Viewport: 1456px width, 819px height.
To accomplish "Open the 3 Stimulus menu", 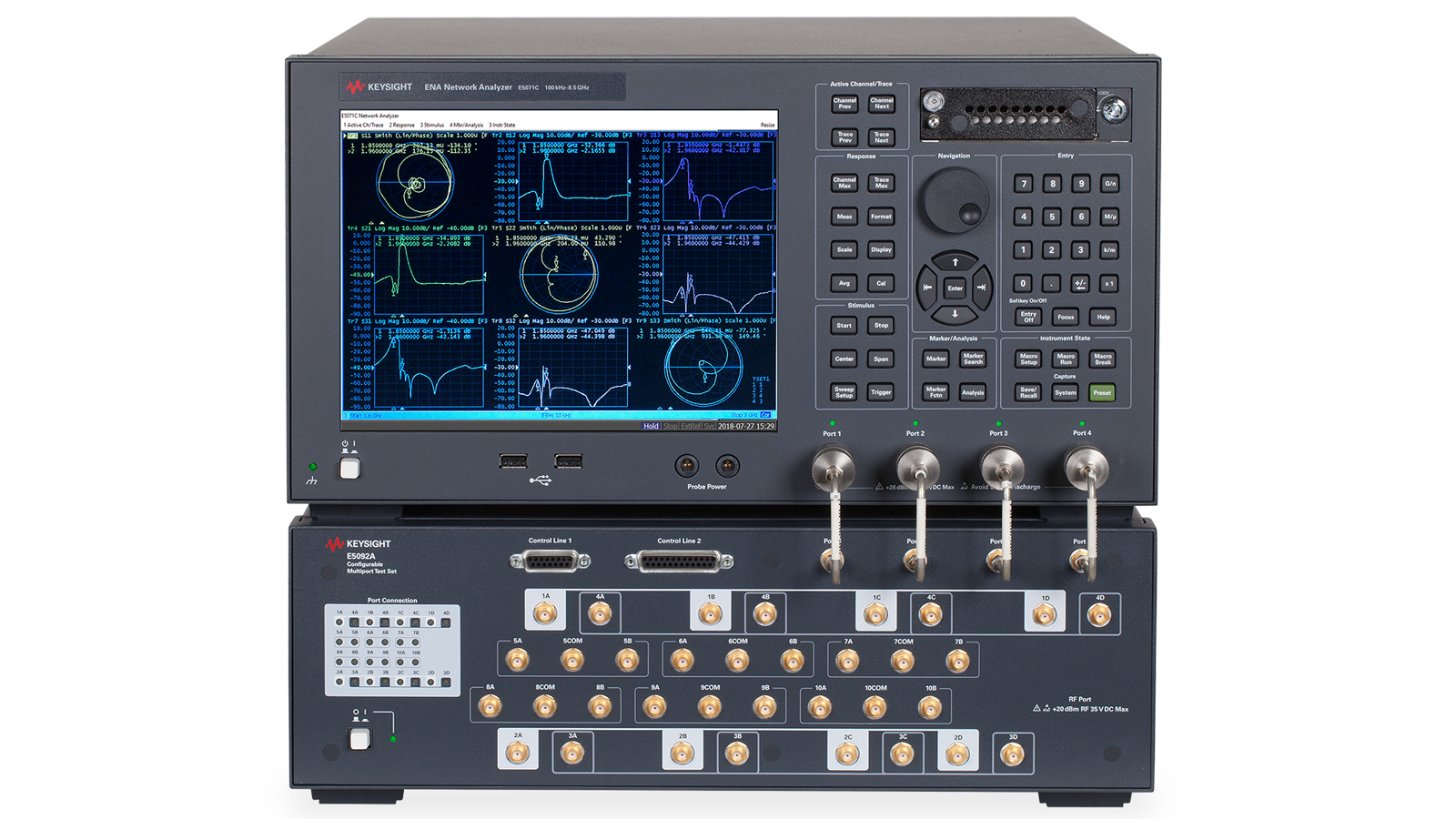I will [x=432, y=126].
